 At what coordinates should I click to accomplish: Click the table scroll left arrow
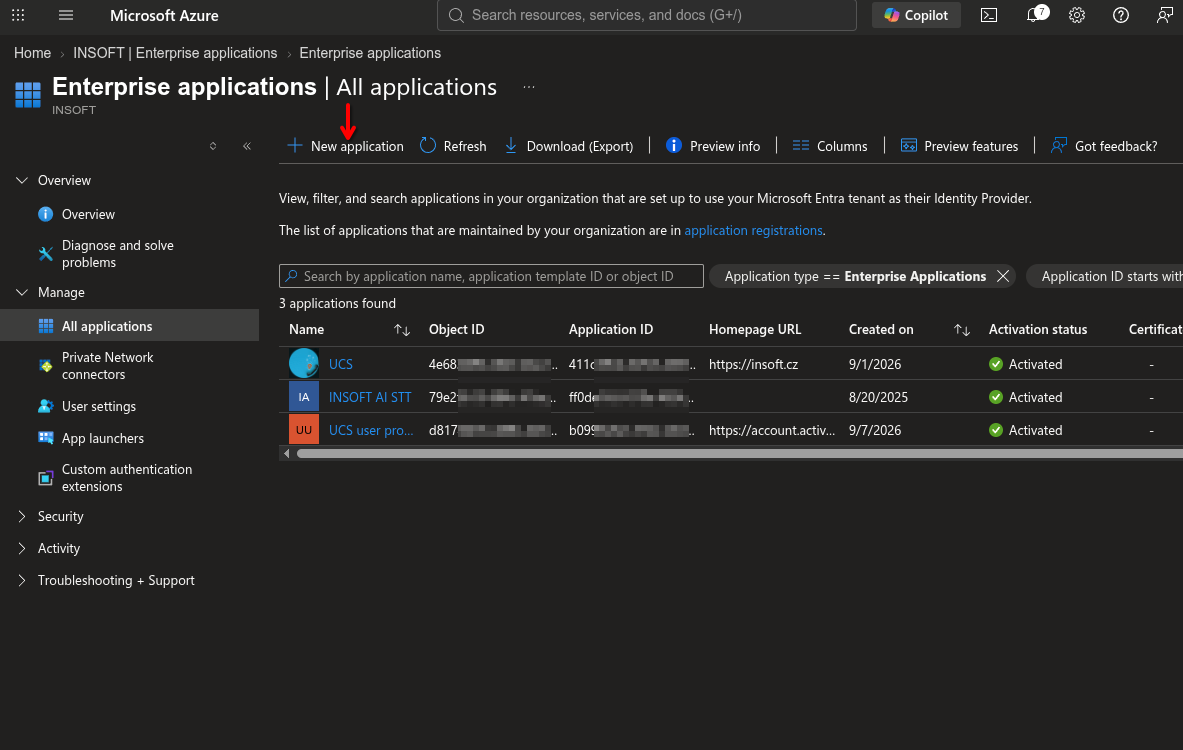pyautogui.click(x=286, y=453)
